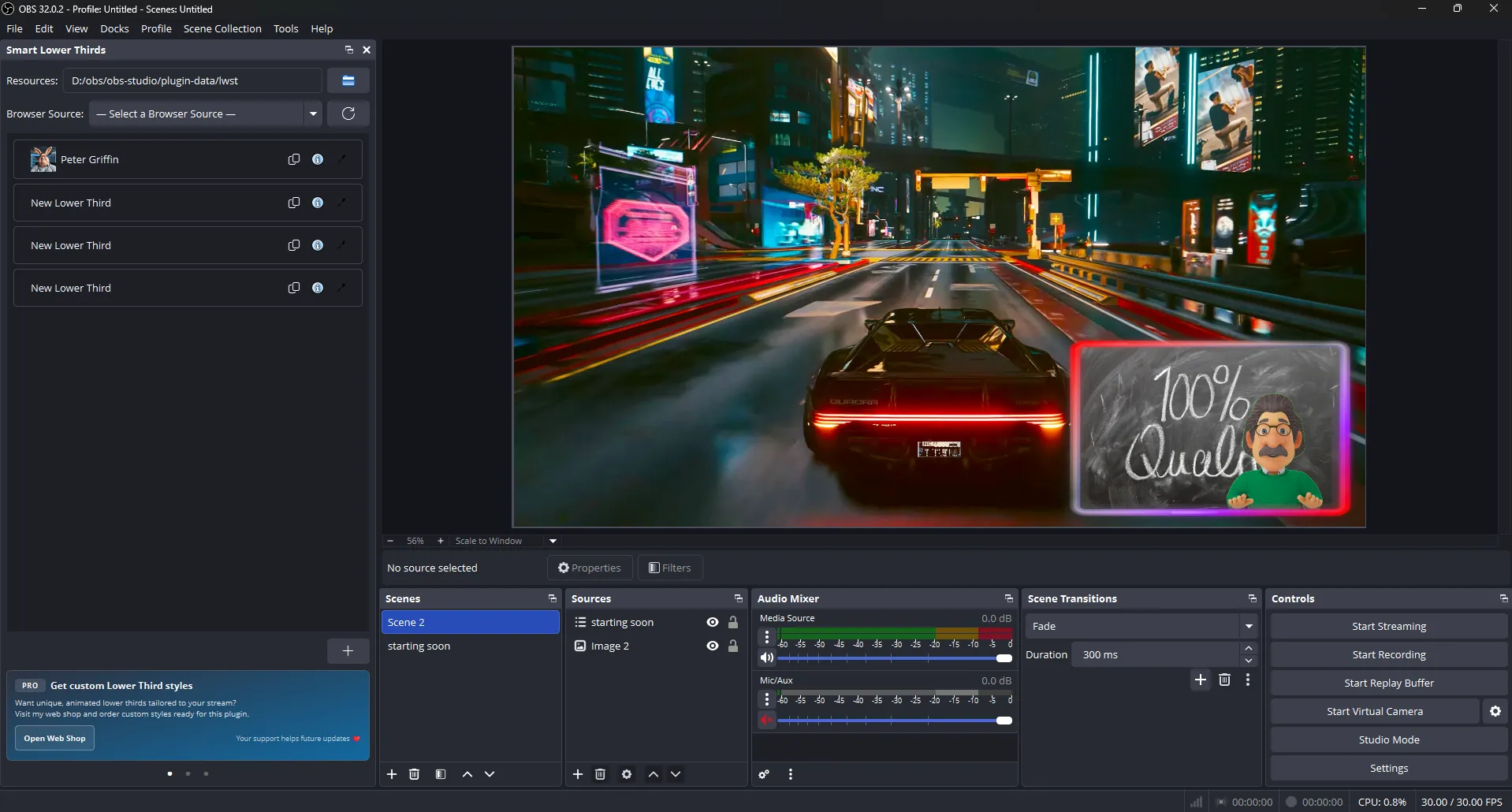Open the Web Shop
1512x812 pixels.
(x=54, y=738)
